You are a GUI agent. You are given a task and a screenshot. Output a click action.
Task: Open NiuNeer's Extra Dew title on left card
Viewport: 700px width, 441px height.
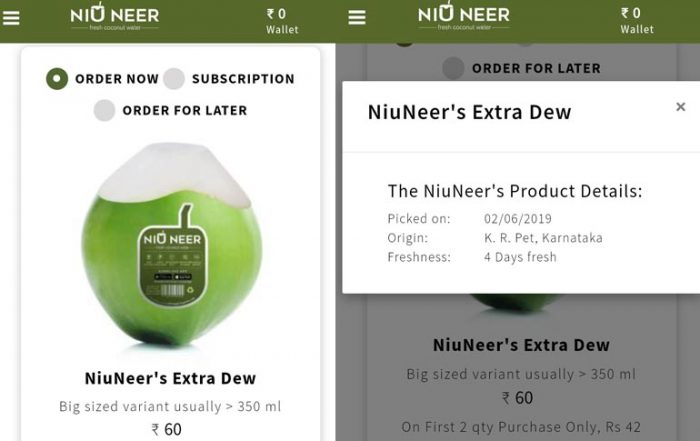click(x=171, y=378)
